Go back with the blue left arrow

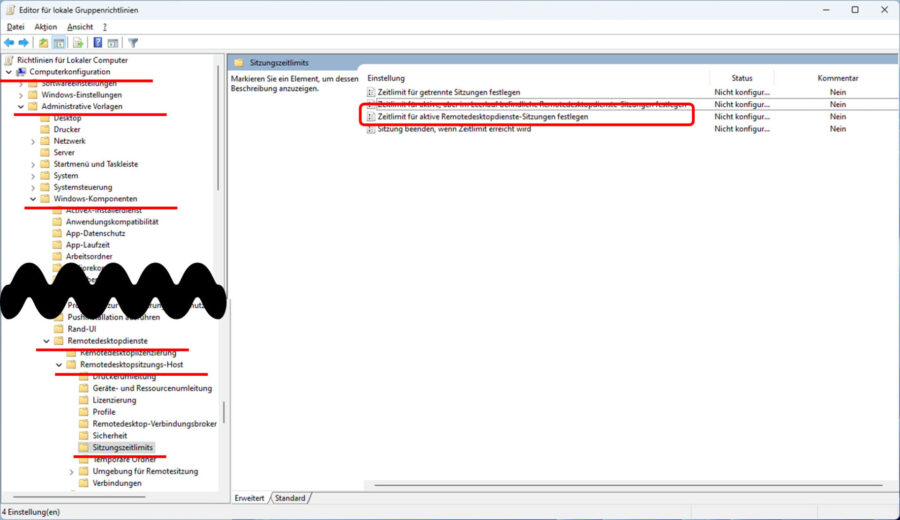coord(9,43)
